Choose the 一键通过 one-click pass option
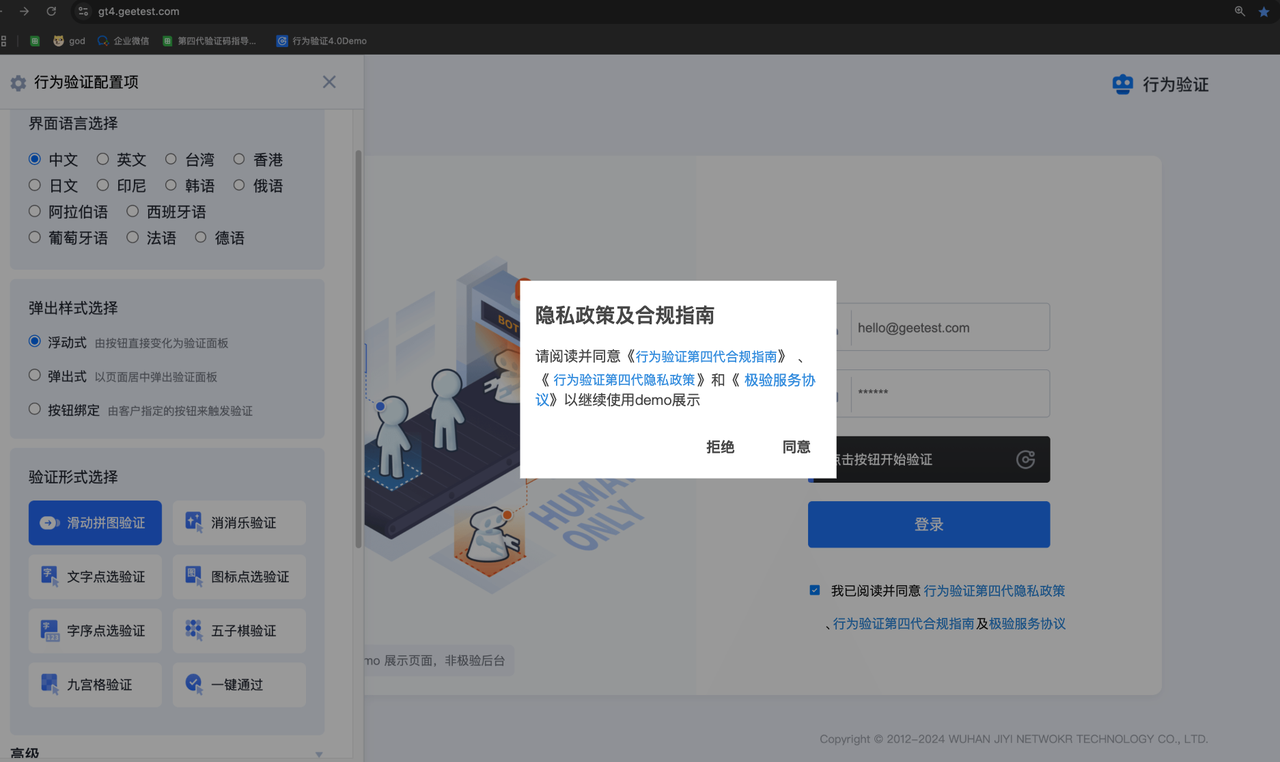 coord(239,685)
